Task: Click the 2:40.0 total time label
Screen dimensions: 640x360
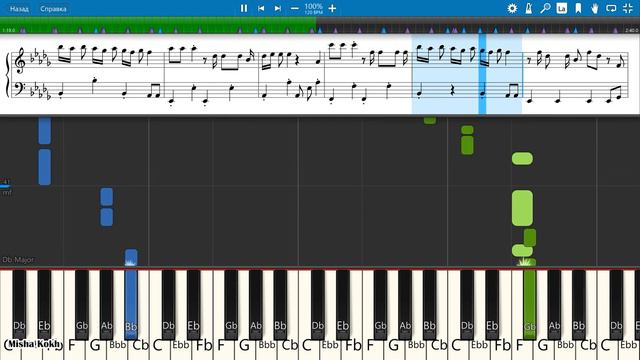Action: tap(631, 30)
